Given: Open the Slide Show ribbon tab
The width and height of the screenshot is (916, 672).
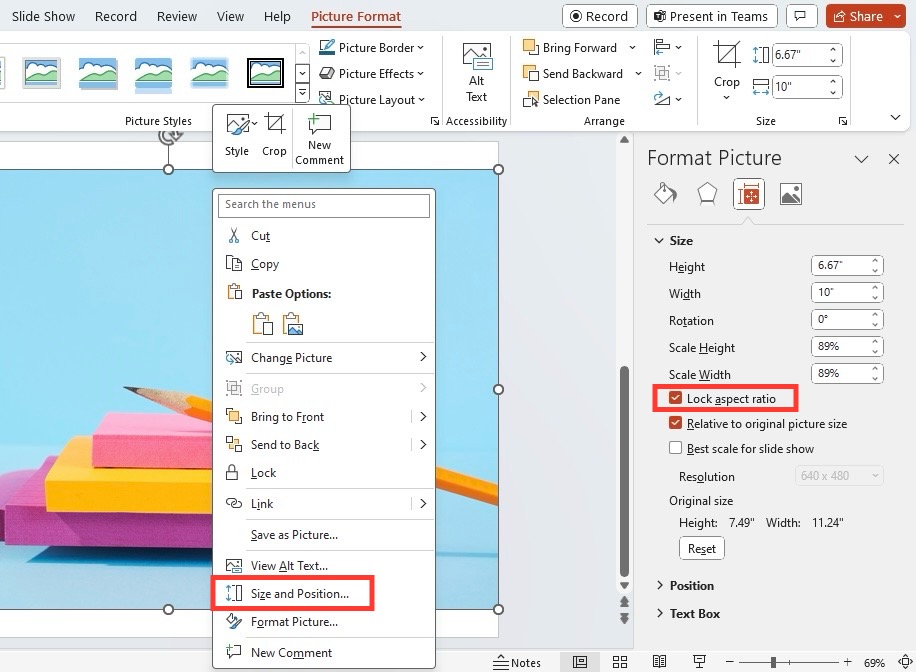Looking at the screenshot, I should click(x=43, y=16).
